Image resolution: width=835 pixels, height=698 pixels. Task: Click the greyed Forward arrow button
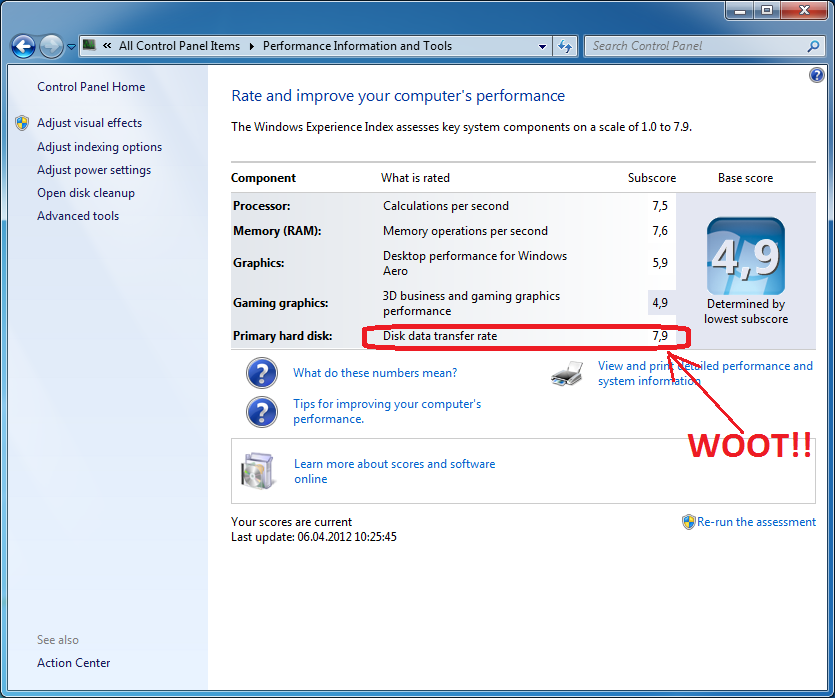[51, 47]
